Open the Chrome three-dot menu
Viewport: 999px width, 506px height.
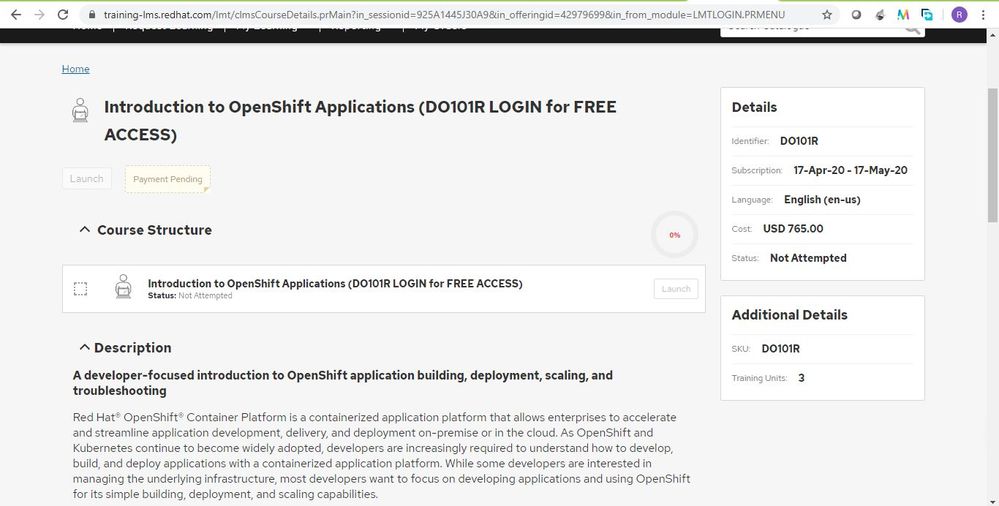coord(984,15)
